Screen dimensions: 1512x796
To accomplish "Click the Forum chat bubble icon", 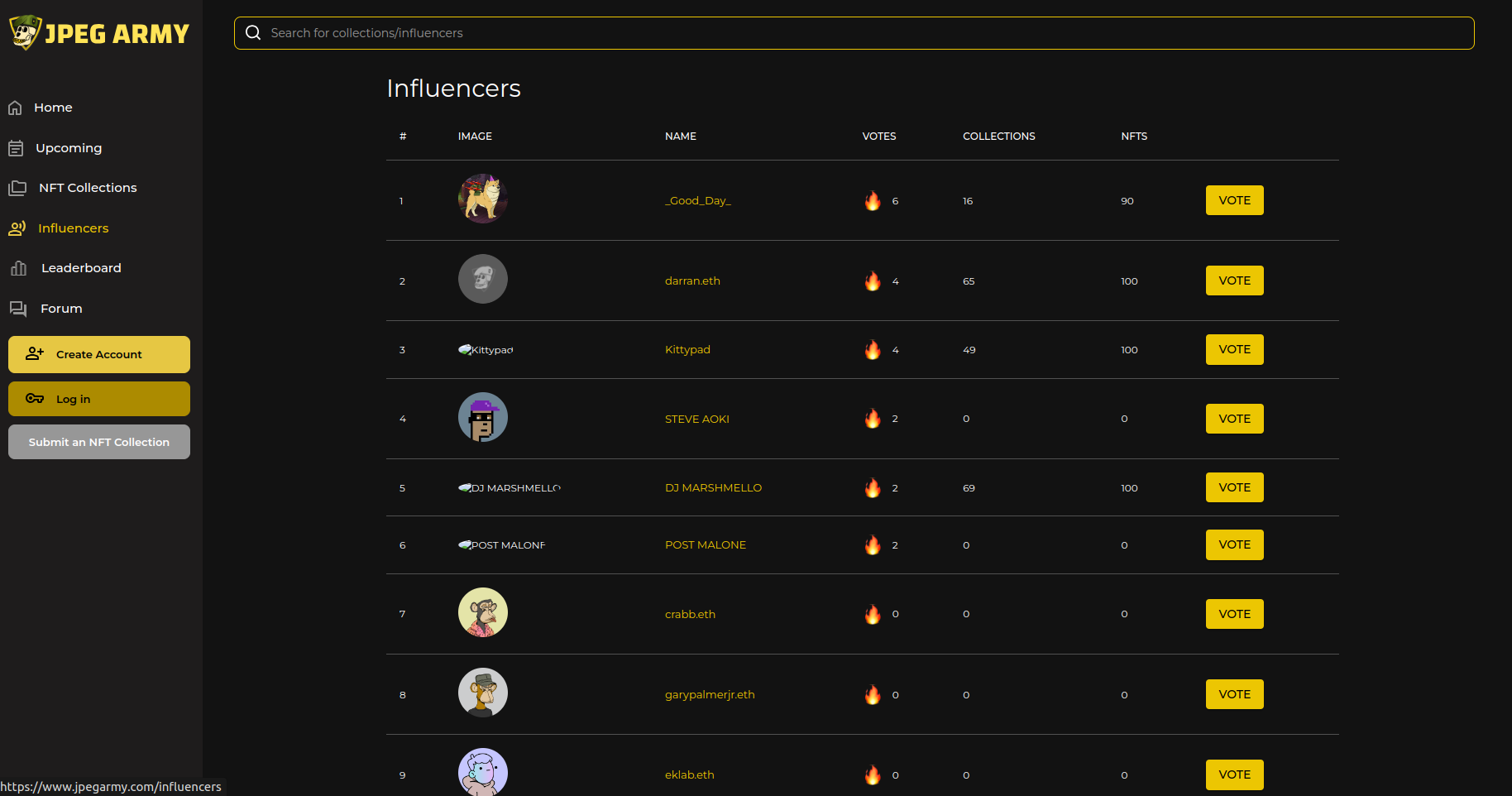I will [18, 309].
